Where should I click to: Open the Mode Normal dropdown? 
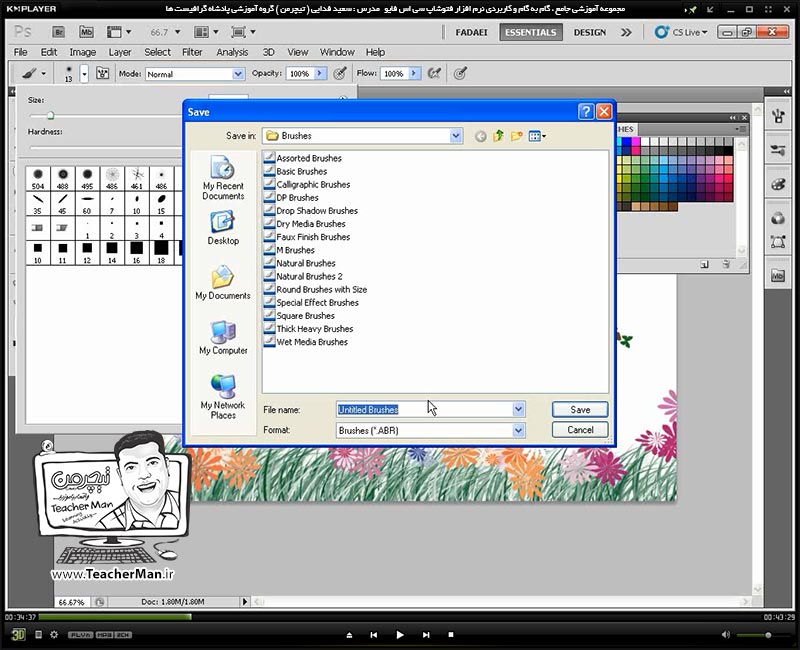tap(194, 74)
